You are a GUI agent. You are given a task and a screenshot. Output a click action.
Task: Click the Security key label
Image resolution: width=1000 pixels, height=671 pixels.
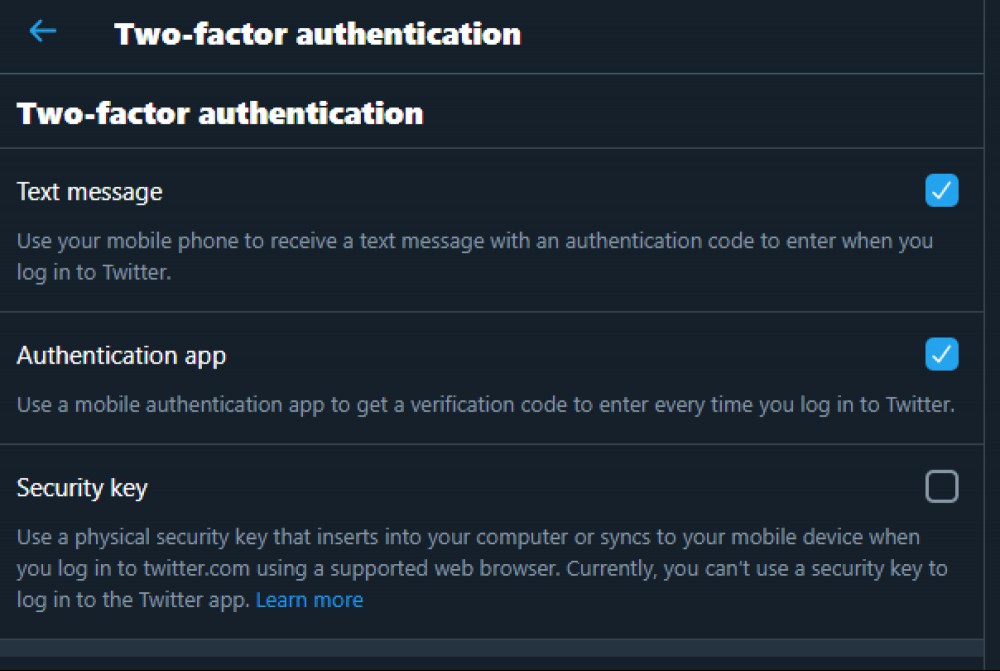point(82,488)
